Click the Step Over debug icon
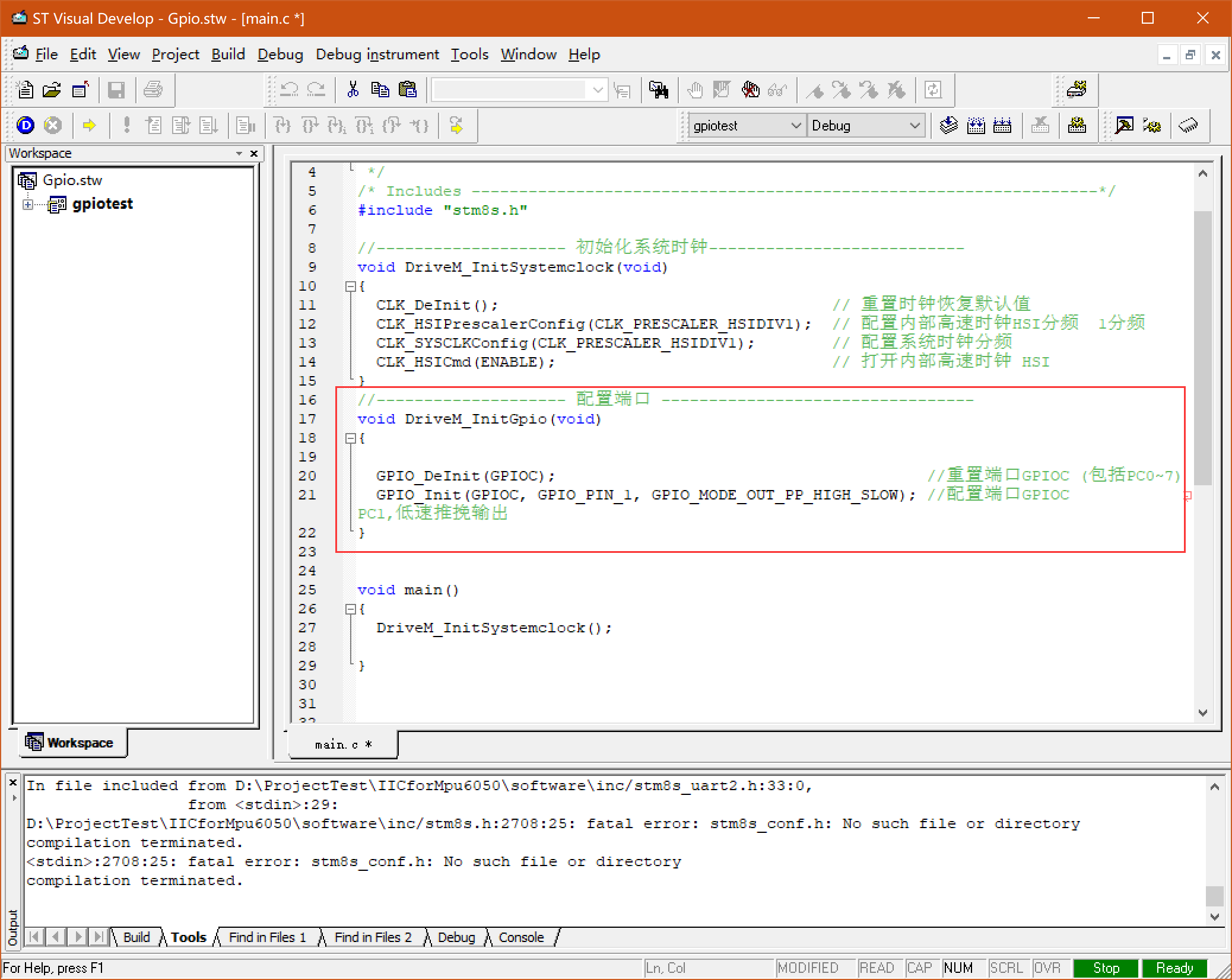Image resolution: width=1232 pixels, height=980 pixels. 313,125
